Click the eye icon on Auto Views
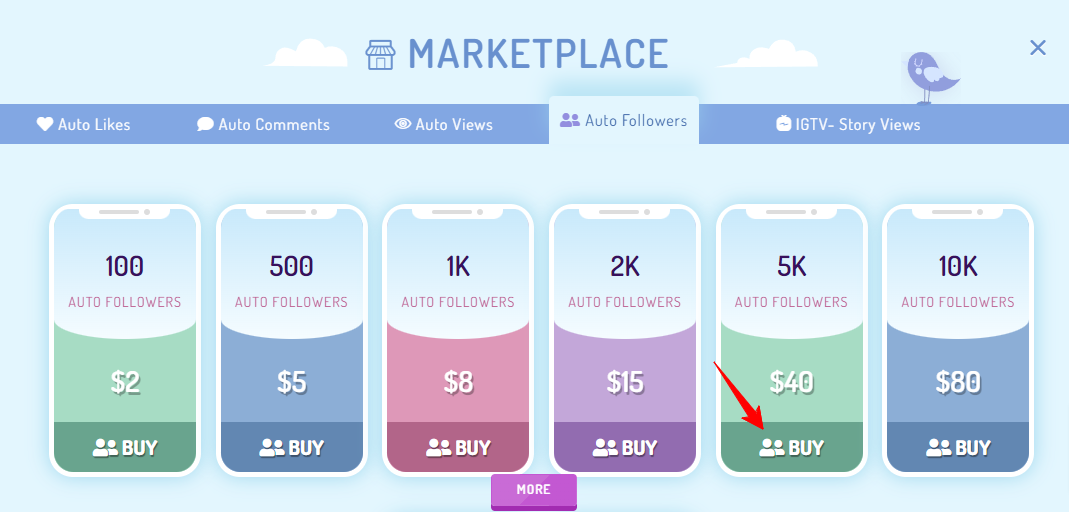 [403, 124]
